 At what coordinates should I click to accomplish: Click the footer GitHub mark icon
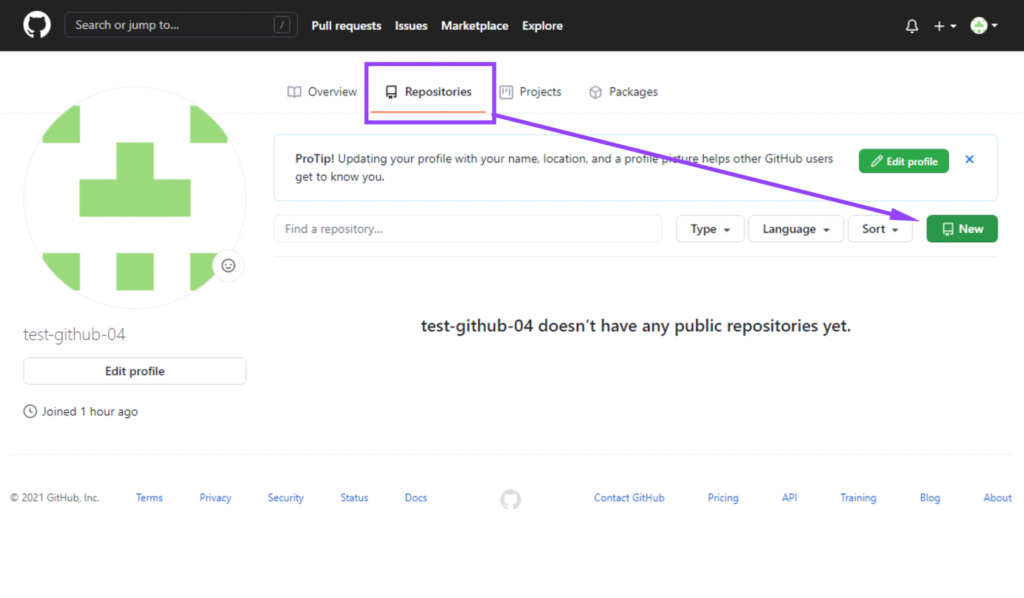click(511, 499)
